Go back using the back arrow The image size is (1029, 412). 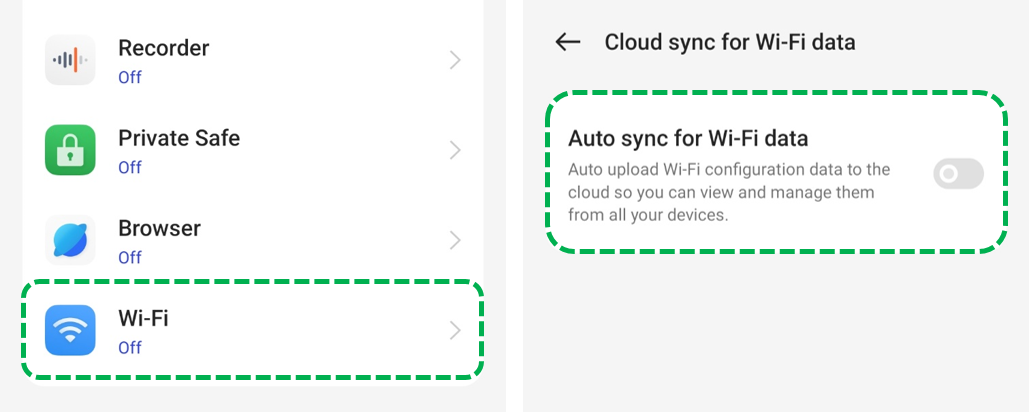point(568,42)
